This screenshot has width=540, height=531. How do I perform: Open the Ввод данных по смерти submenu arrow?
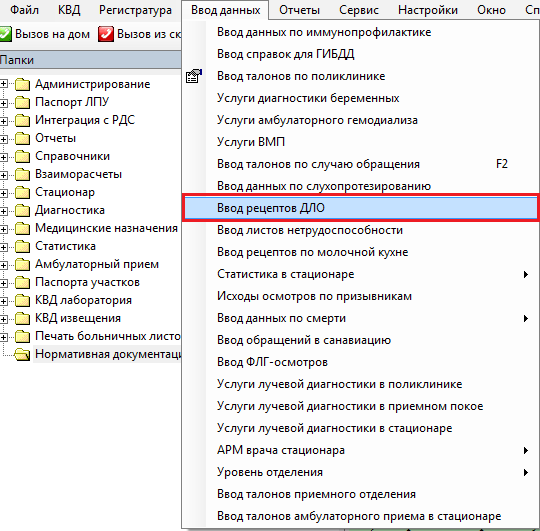[526, 319]
